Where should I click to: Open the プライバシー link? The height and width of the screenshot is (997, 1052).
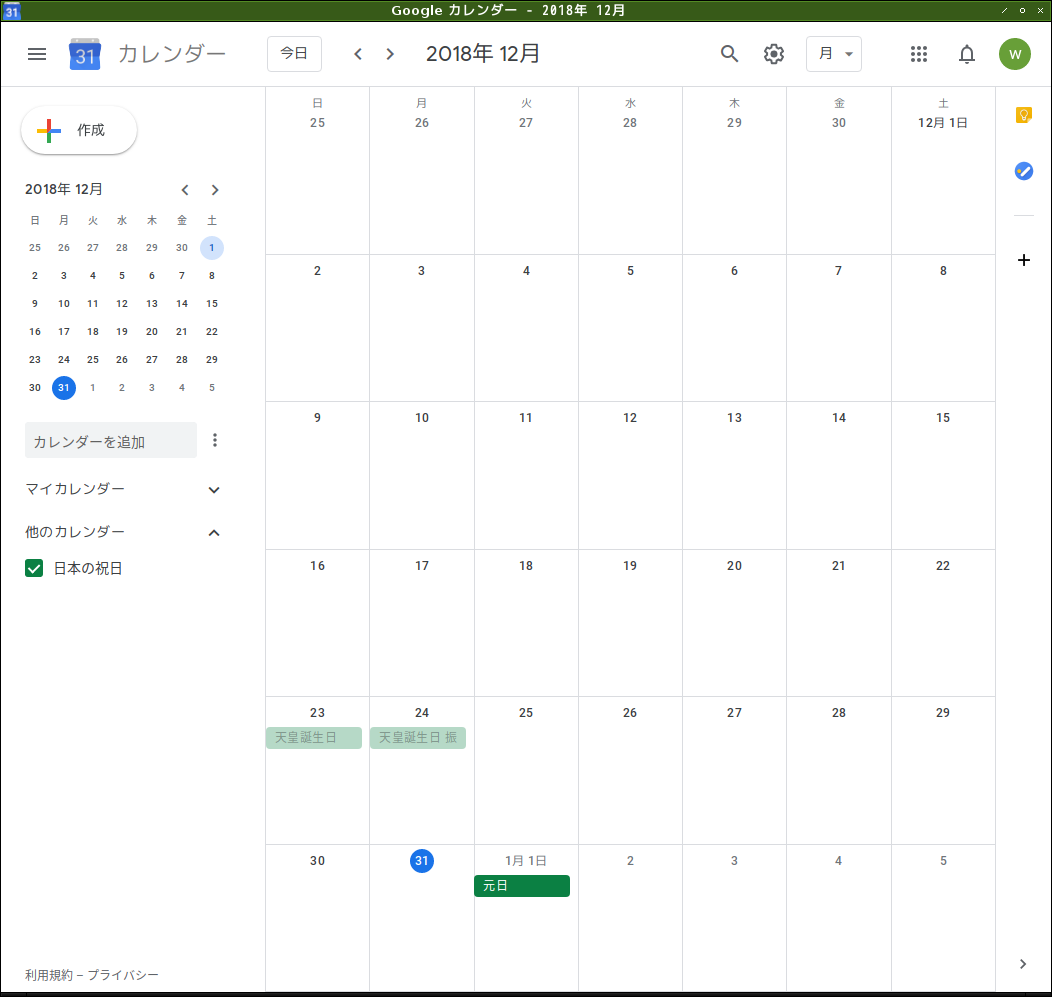pyautogui.click(x=123, y=975)
